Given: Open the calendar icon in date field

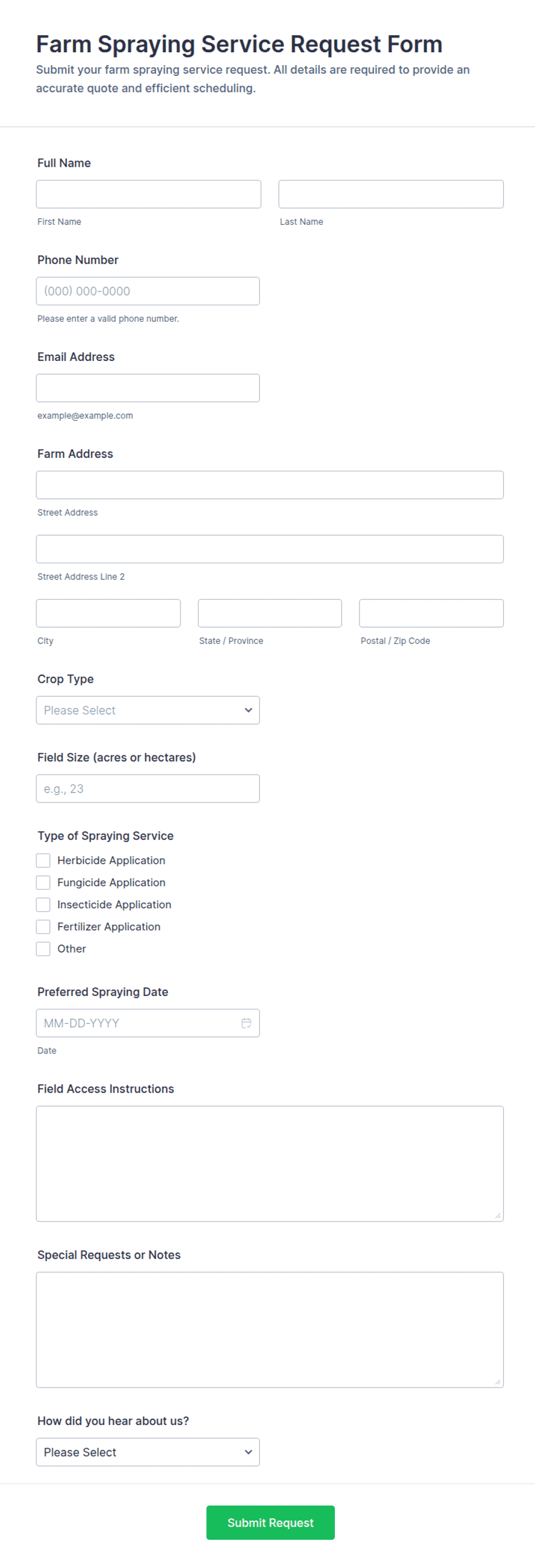Looking at the screenshot, I should click(x=246, y=1023).
